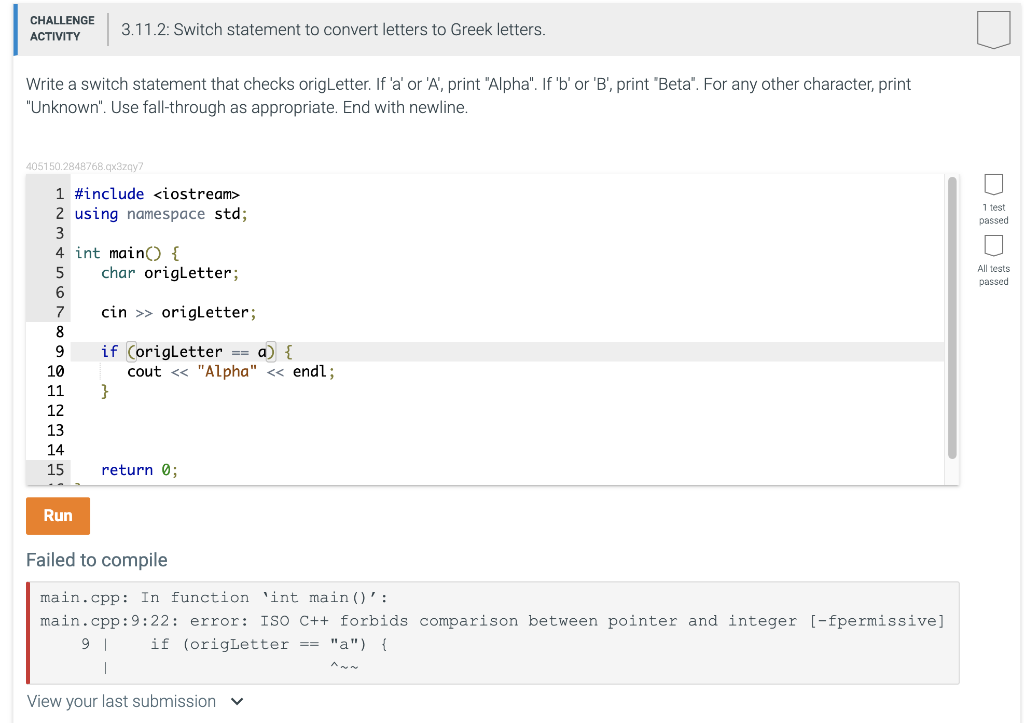Click the 'char origLetter;' declaration line

(x=170, y=273)
